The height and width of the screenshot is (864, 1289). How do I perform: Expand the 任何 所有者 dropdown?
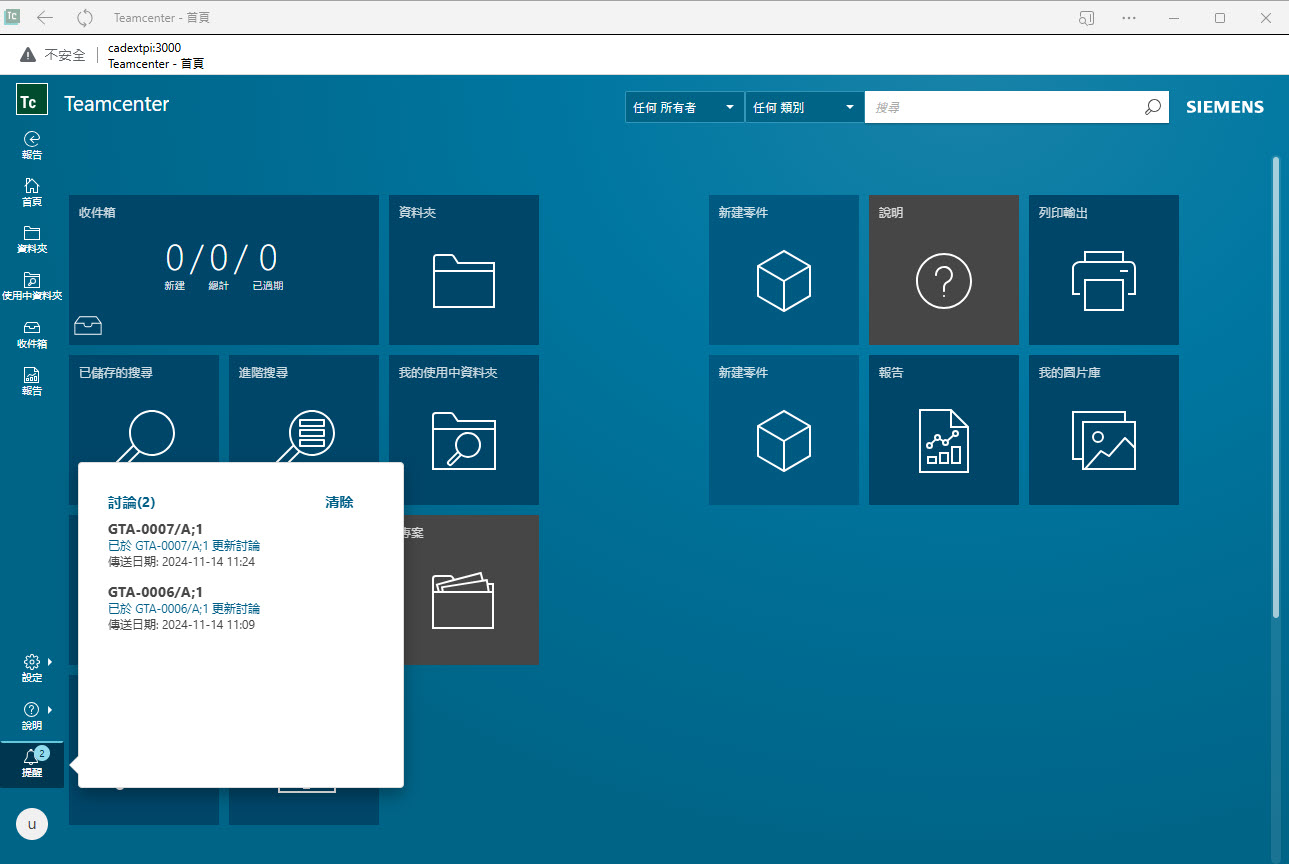[x=685, y=107]
